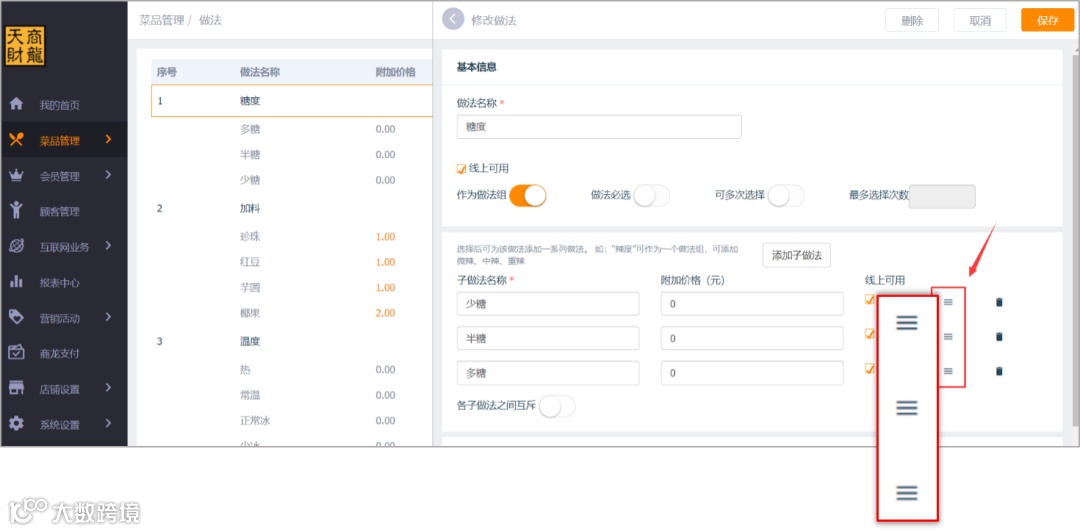This screenshot has width=1080, height=532.
Task: Click the 天商财龙 logo
Action: point(25,46)
